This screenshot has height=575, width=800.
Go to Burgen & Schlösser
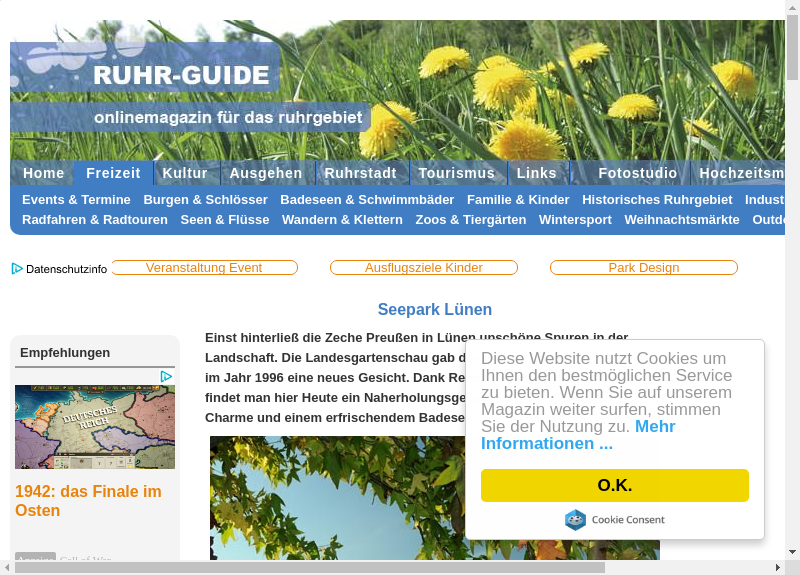(205, 199)
